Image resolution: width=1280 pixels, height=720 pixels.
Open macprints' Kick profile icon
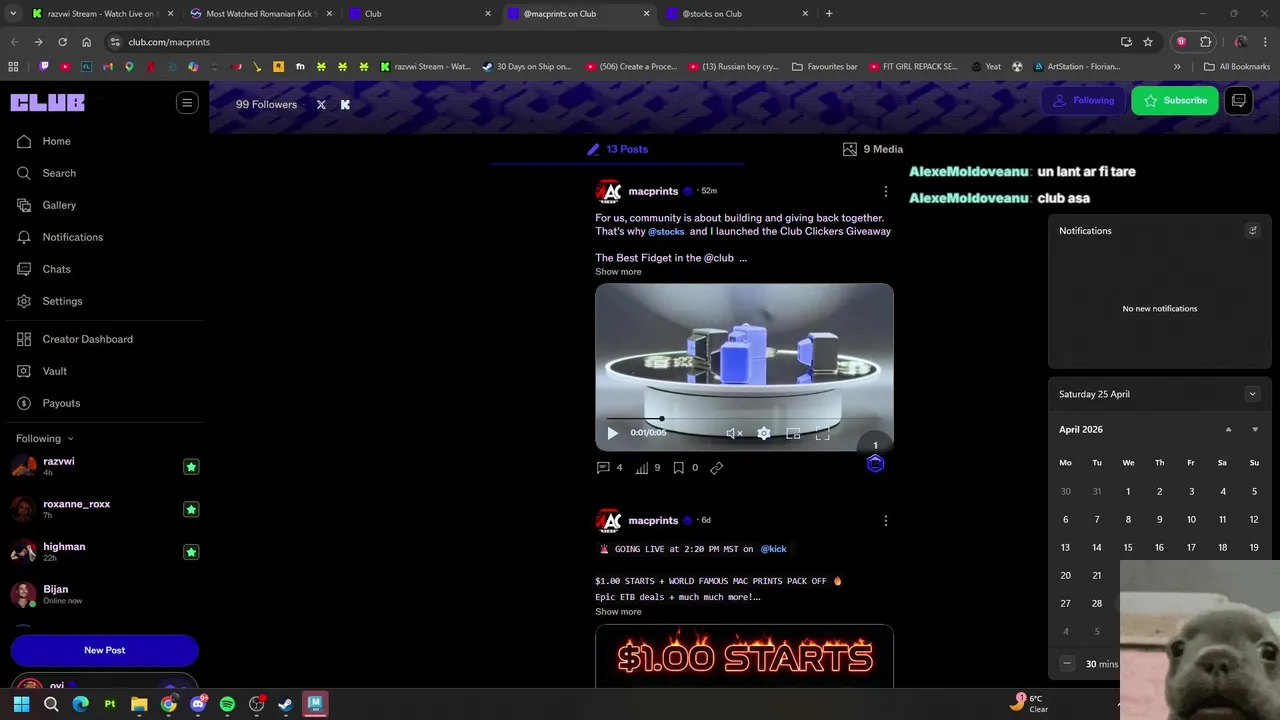click(345, 104)
